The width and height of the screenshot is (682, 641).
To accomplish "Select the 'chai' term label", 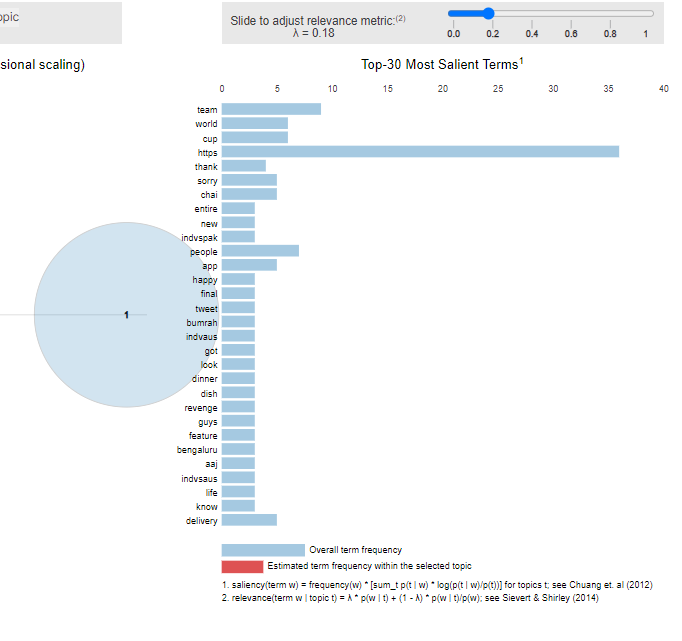I will tap(208, 195).
